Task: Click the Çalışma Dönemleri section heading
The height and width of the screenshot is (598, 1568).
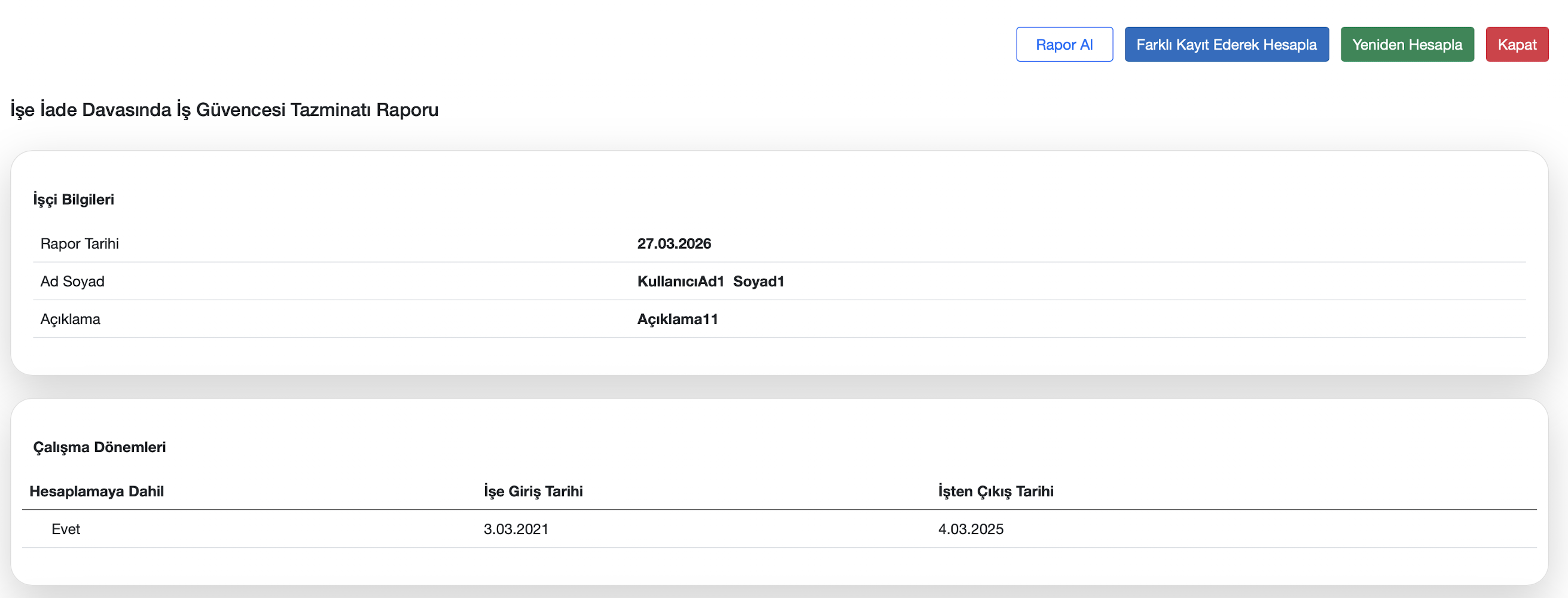Action: pyautogui.click(x=99, y=447)
